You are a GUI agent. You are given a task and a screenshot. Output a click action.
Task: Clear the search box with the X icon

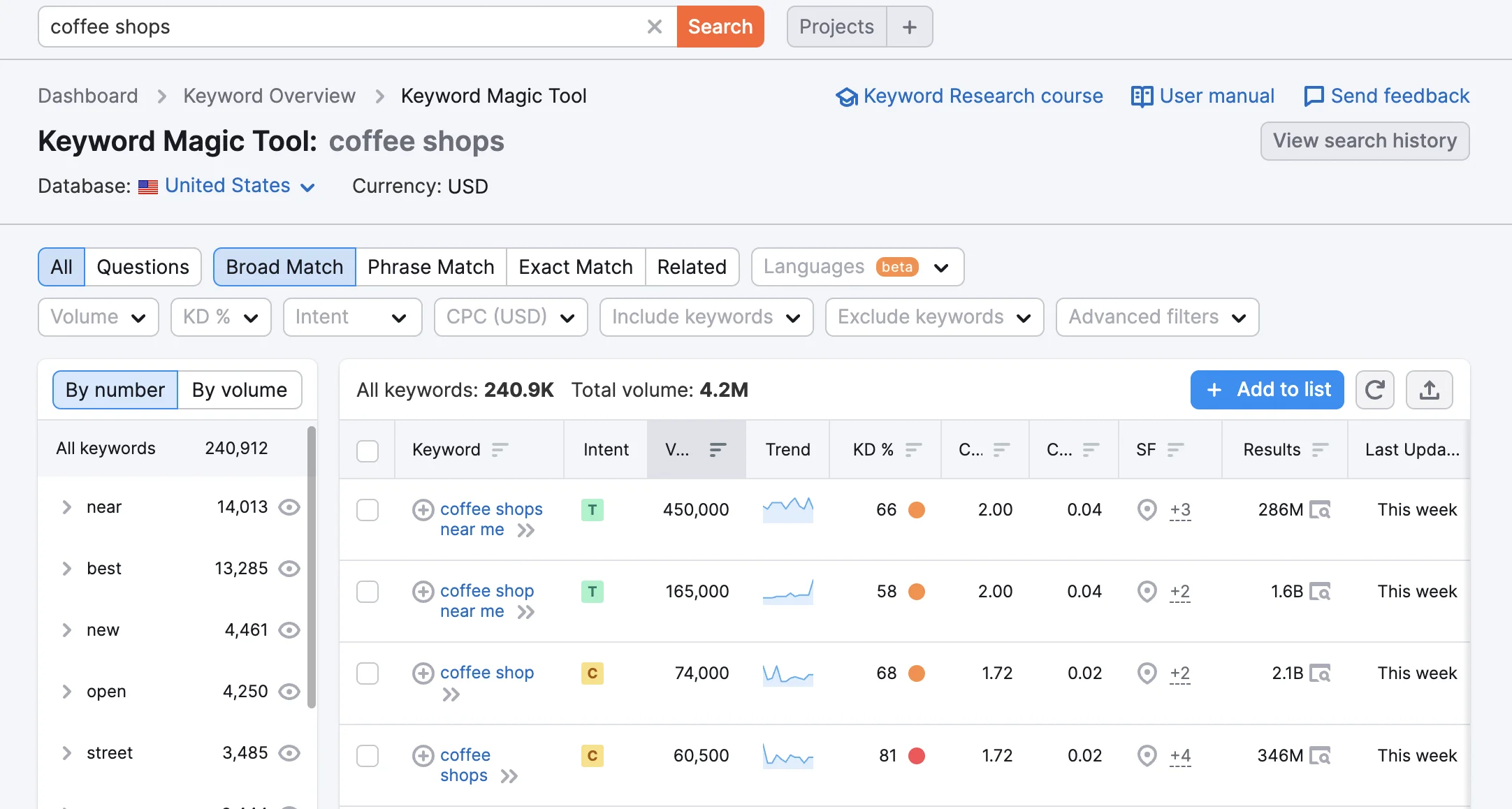(x=654, y=27)
